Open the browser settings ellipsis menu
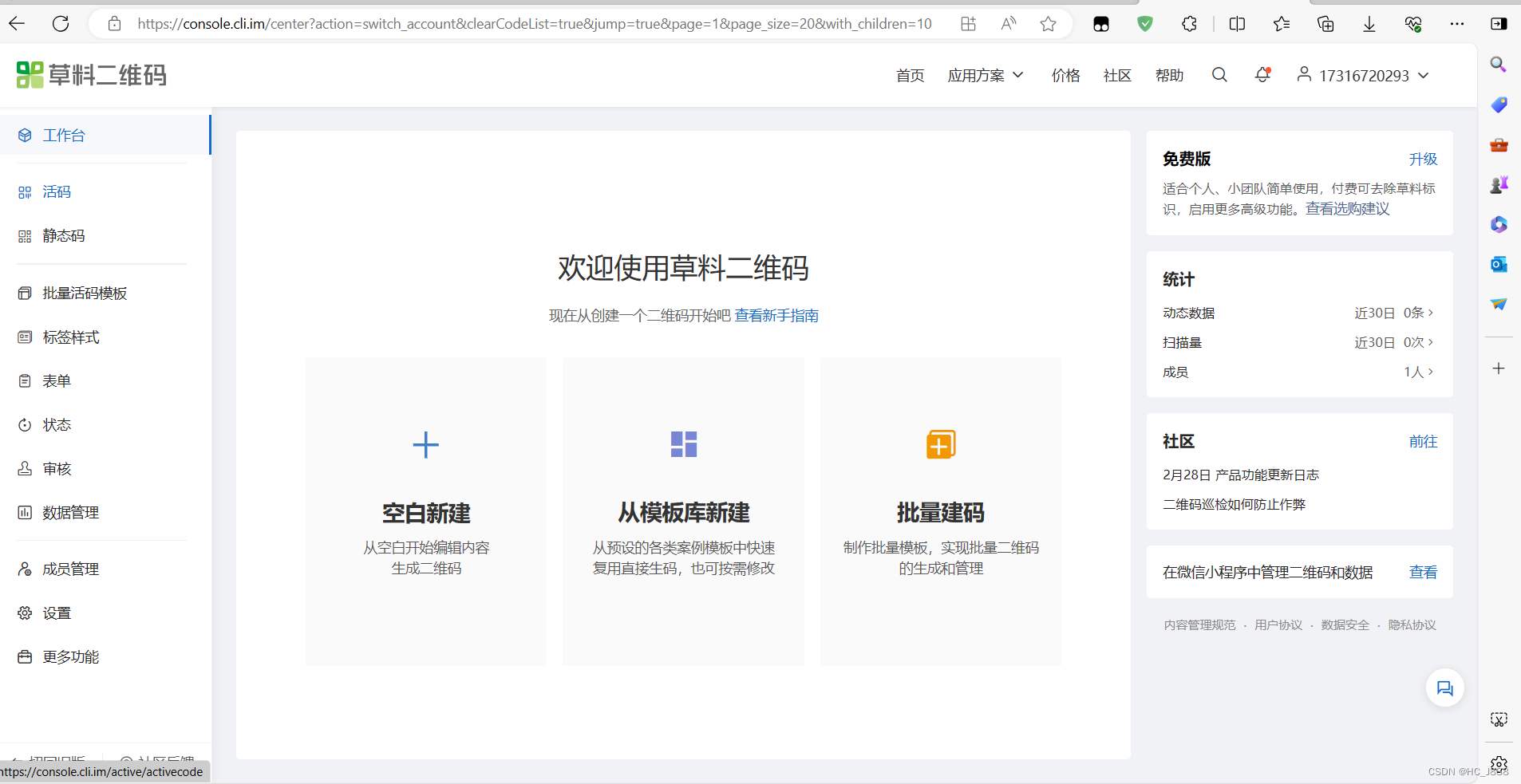 tap(1457, 24)
